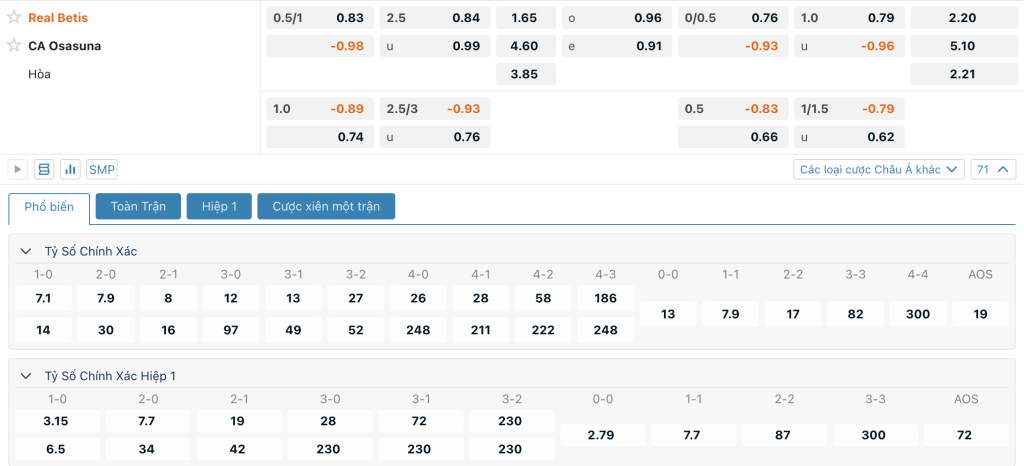Pick first-half 6.5 odds under 1-0

click(57, 449)
